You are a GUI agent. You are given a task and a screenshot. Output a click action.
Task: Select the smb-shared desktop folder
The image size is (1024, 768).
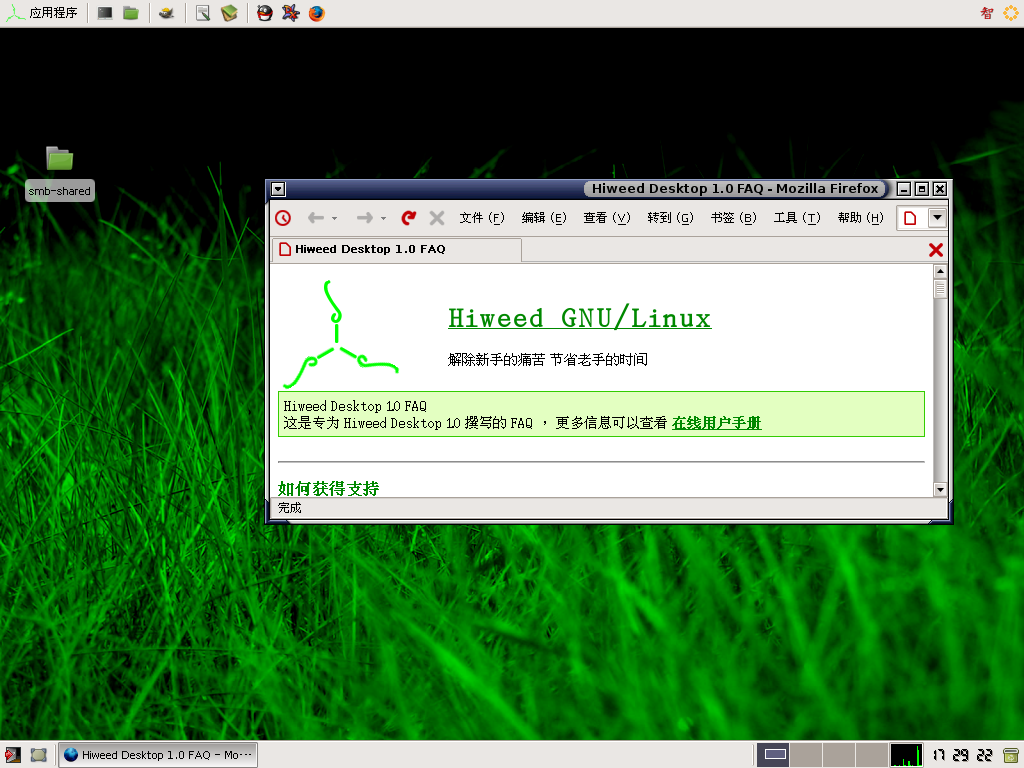(59, 173)
